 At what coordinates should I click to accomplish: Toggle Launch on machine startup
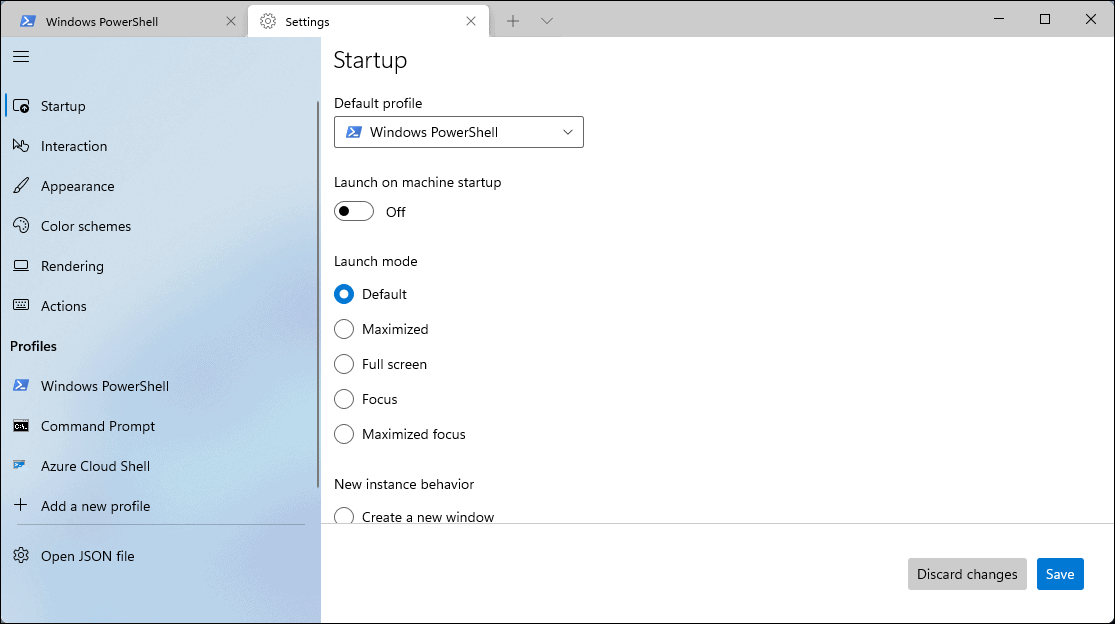[x=353, y=211]
